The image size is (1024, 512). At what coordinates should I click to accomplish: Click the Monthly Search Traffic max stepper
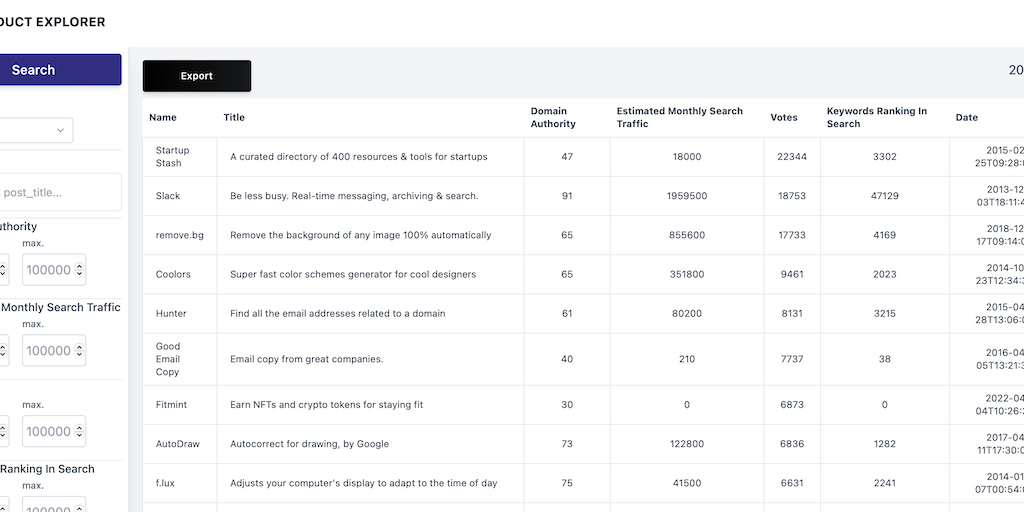click(80, 351)
